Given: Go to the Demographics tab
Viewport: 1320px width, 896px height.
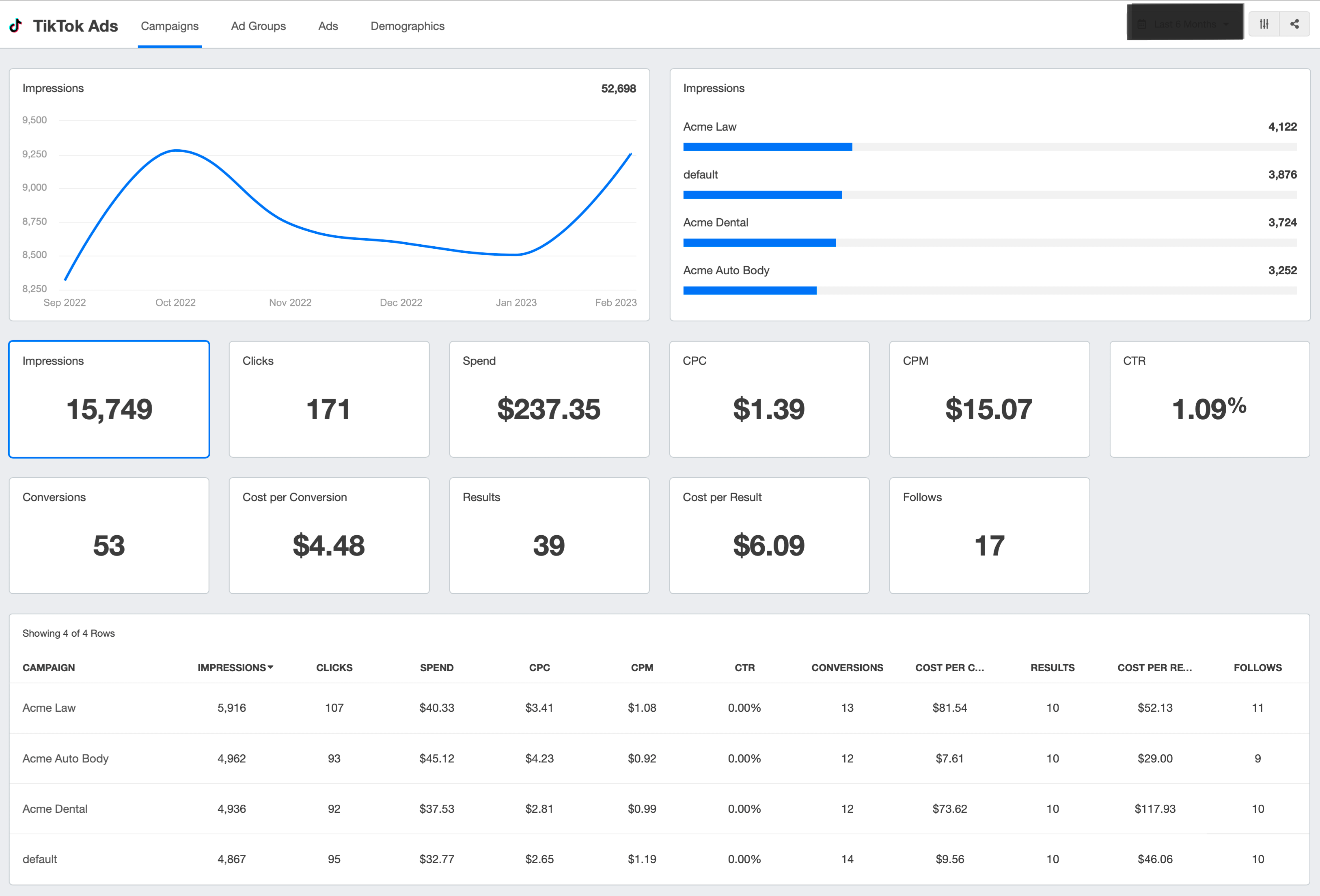Looking at the screenshot, I should (407, 26).
